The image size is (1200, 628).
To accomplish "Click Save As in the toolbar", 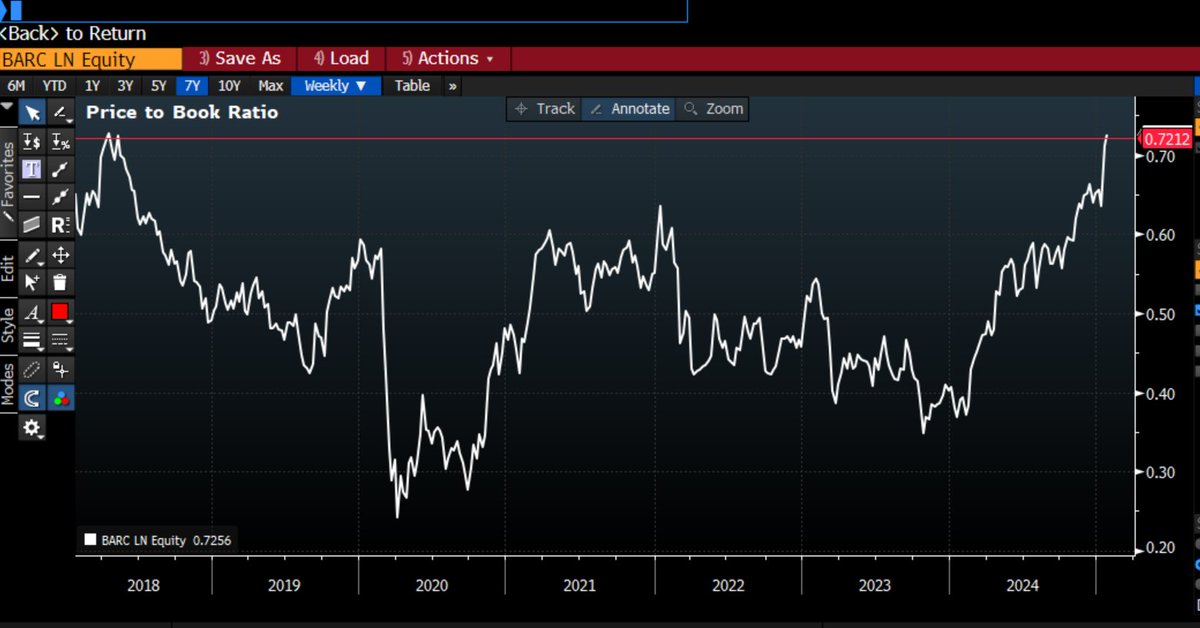I will click(x=240, y=58).
